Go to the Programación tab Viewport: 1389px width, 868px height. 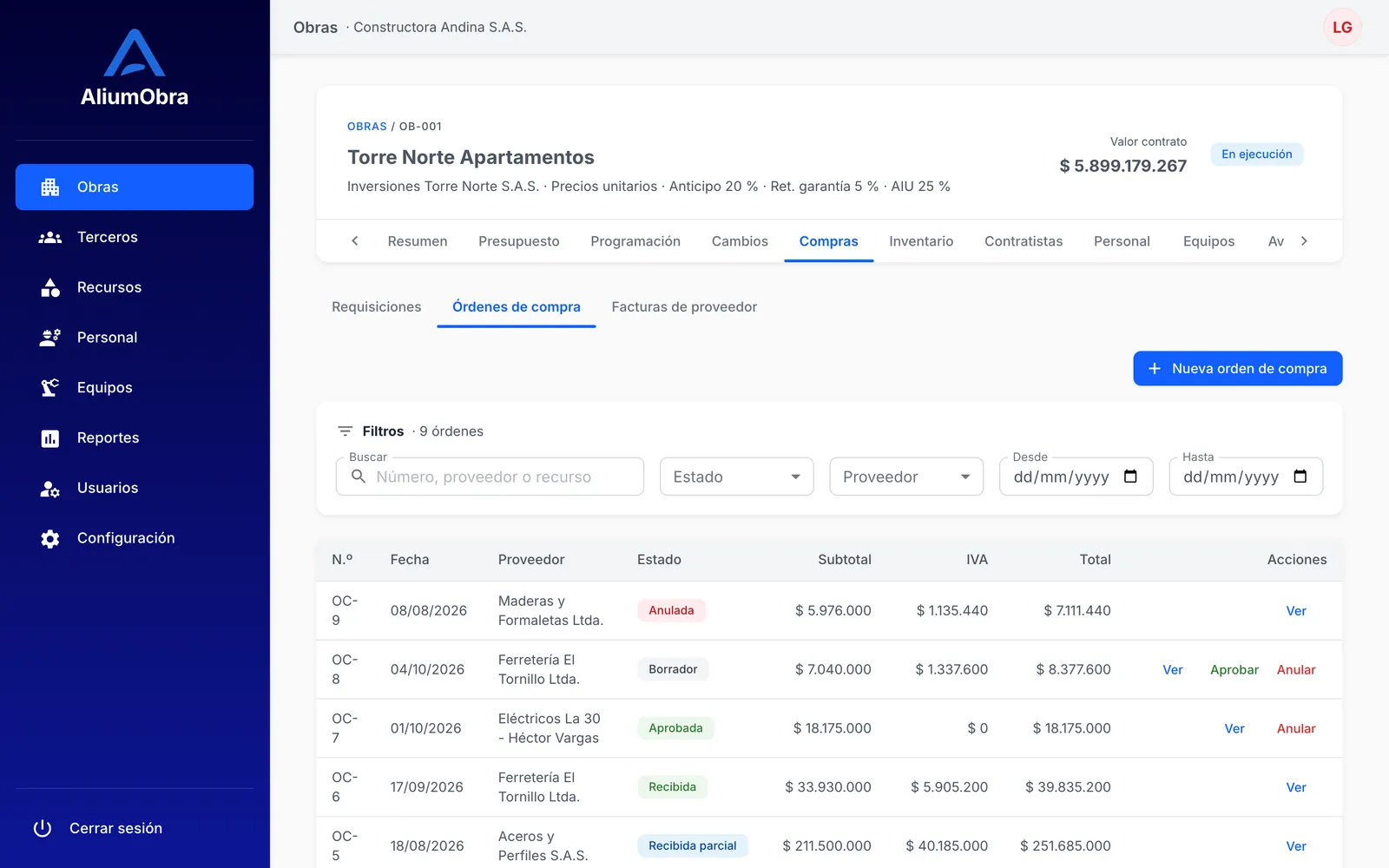tap(635, 241)
